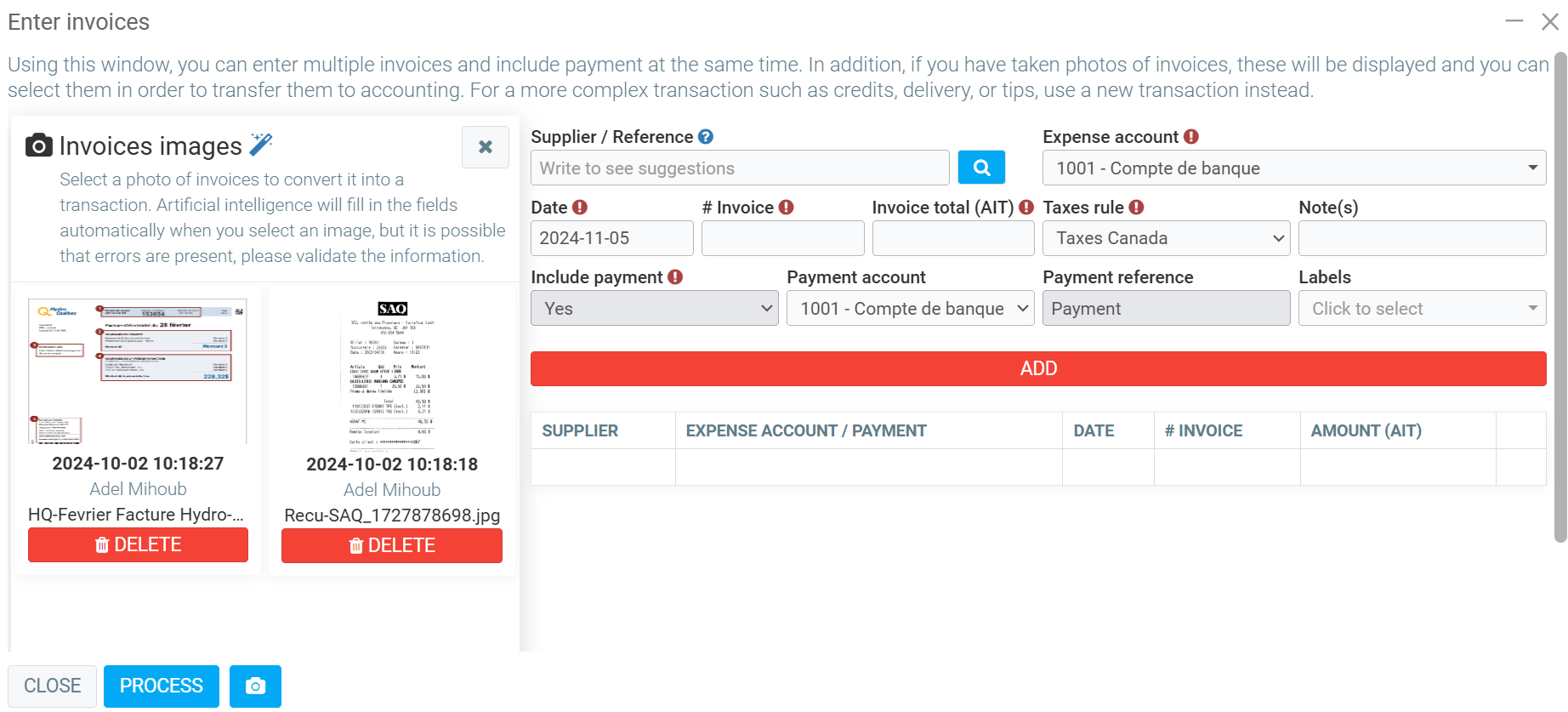Click the blue supplier search magnifier button
The height and width of the screenshot is (712, 1568).
(981, 168)
